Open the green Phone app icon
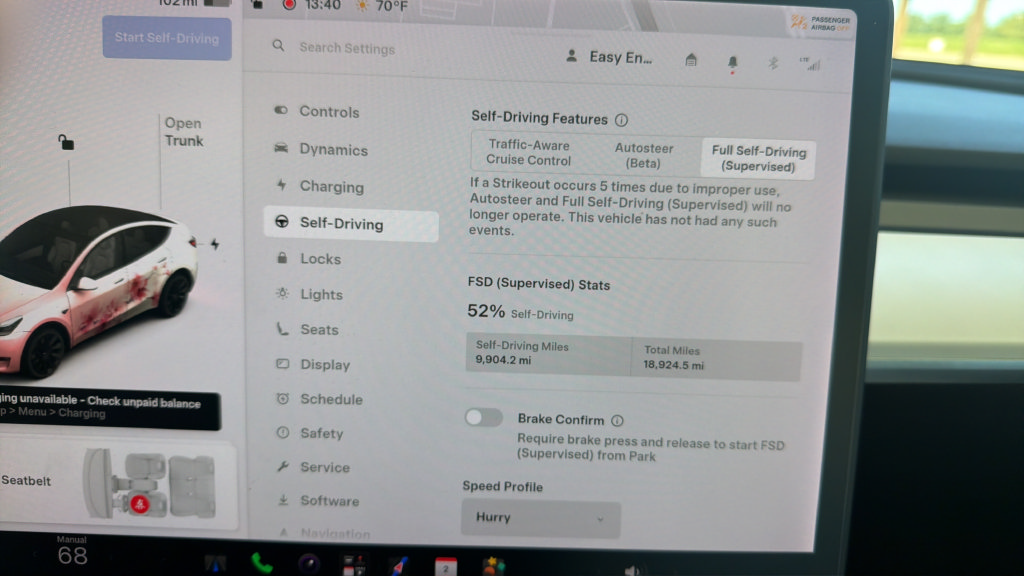 [x=262, y=562]
